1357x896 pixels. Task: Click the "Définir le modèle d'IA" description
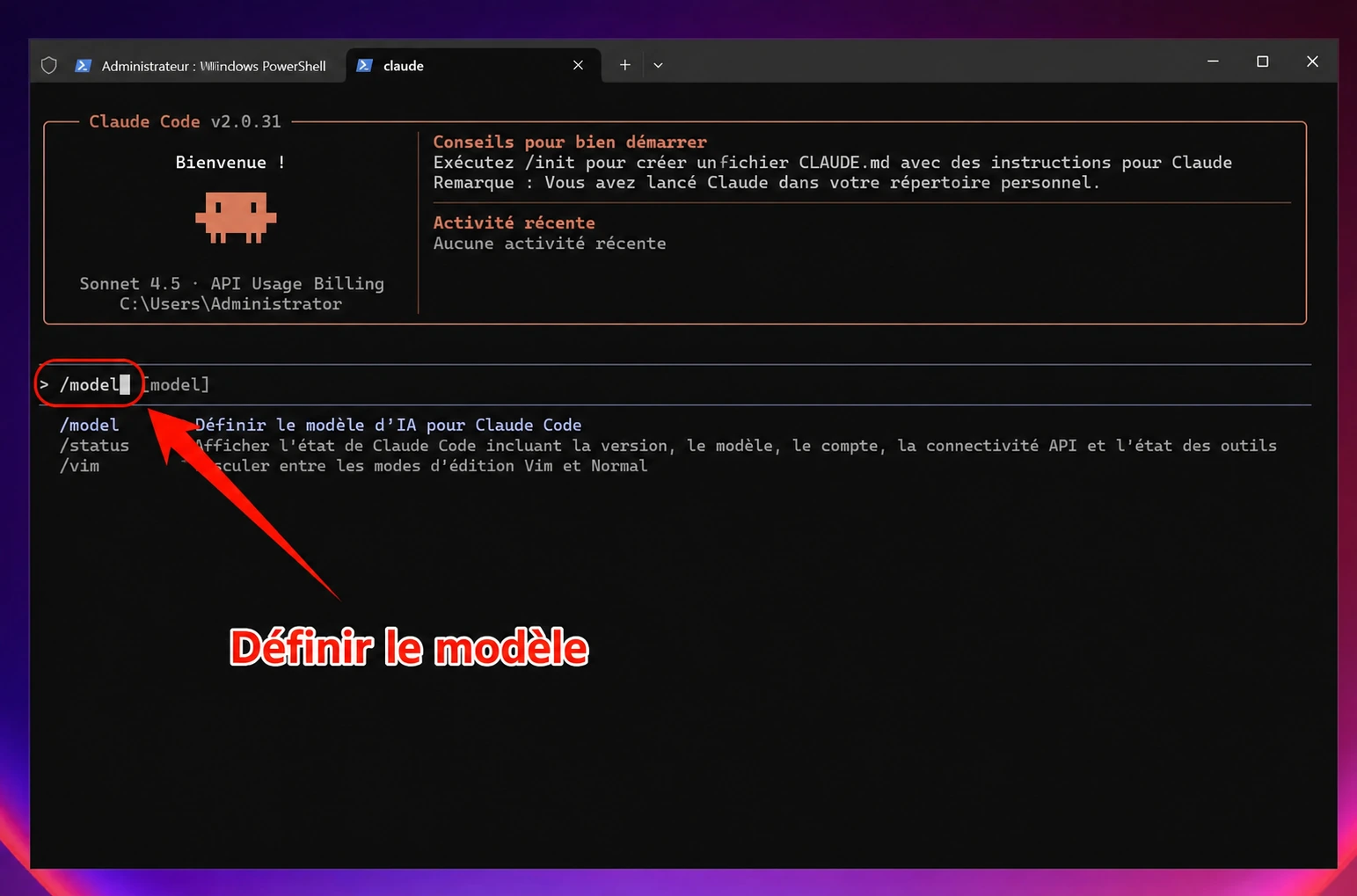tap(388, 425)
